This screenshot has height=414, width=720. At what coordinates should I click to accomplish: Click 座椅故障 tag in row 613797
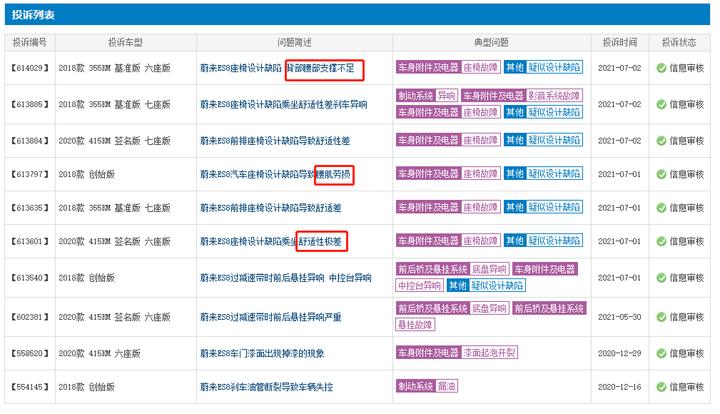tap(480, 173)
